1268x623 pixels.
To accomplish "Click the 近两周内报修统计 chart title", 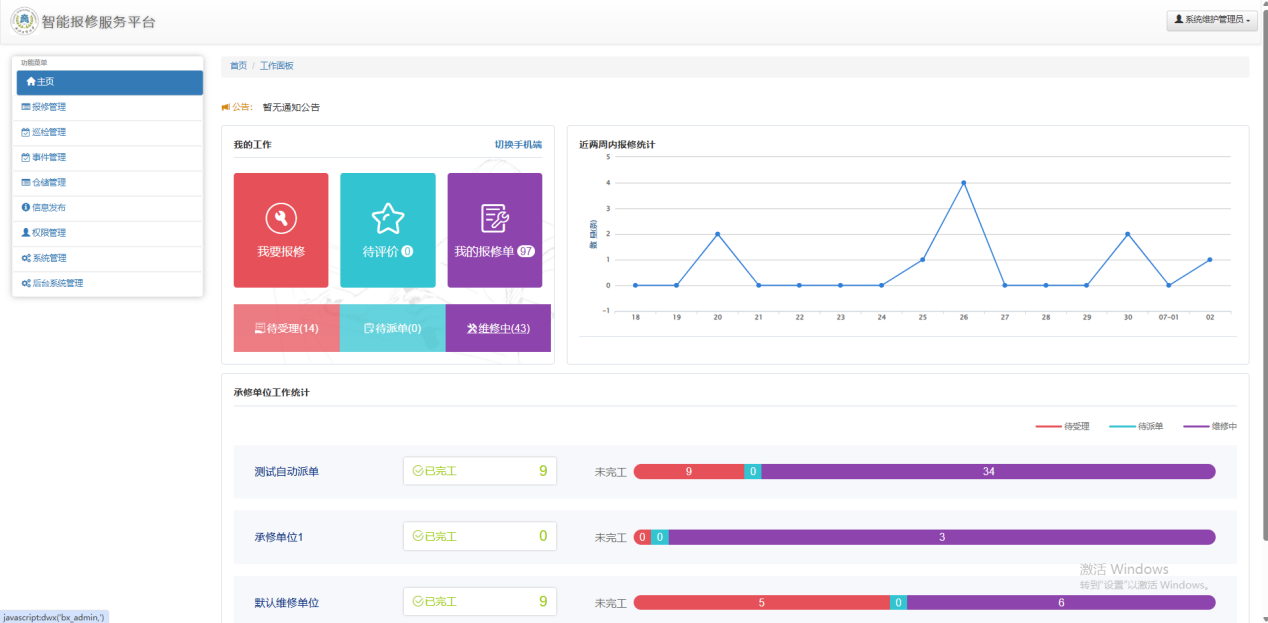I will coord(617,145).
